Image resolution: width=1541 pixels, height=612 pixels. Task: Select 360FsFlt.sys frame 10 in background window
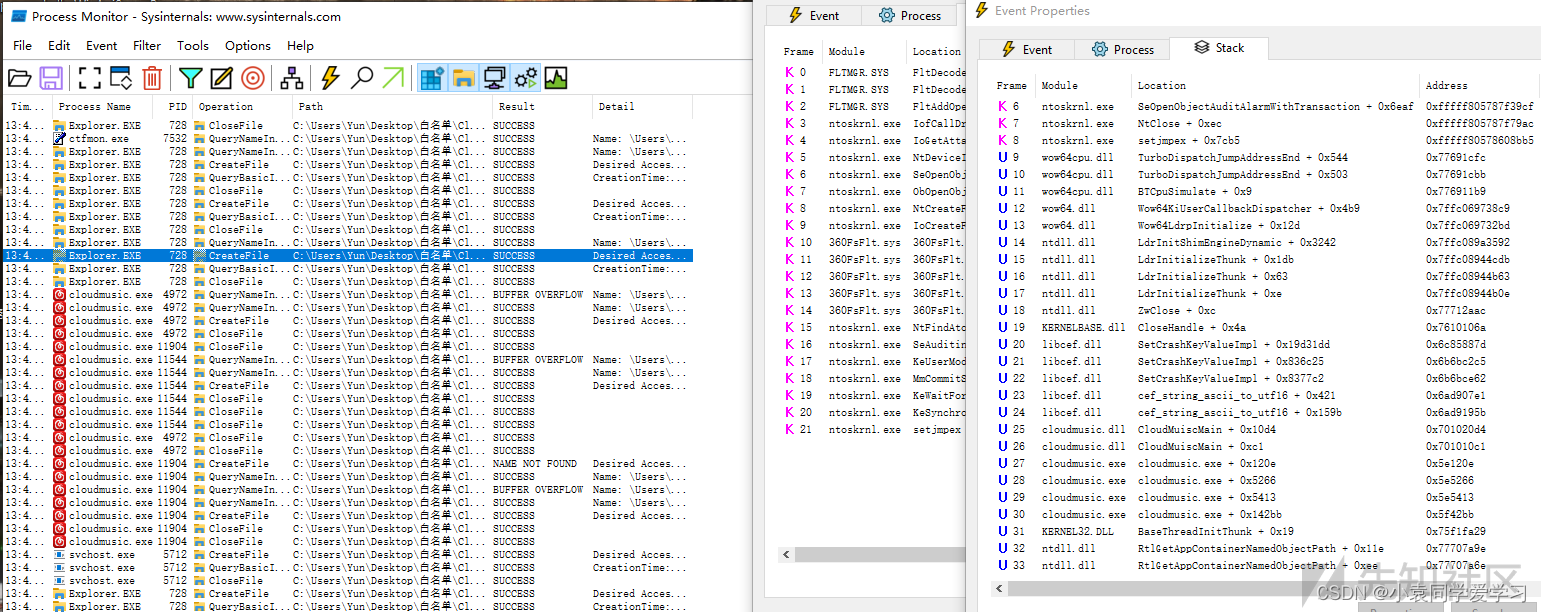pyautogui.click(x=870, y=243)
